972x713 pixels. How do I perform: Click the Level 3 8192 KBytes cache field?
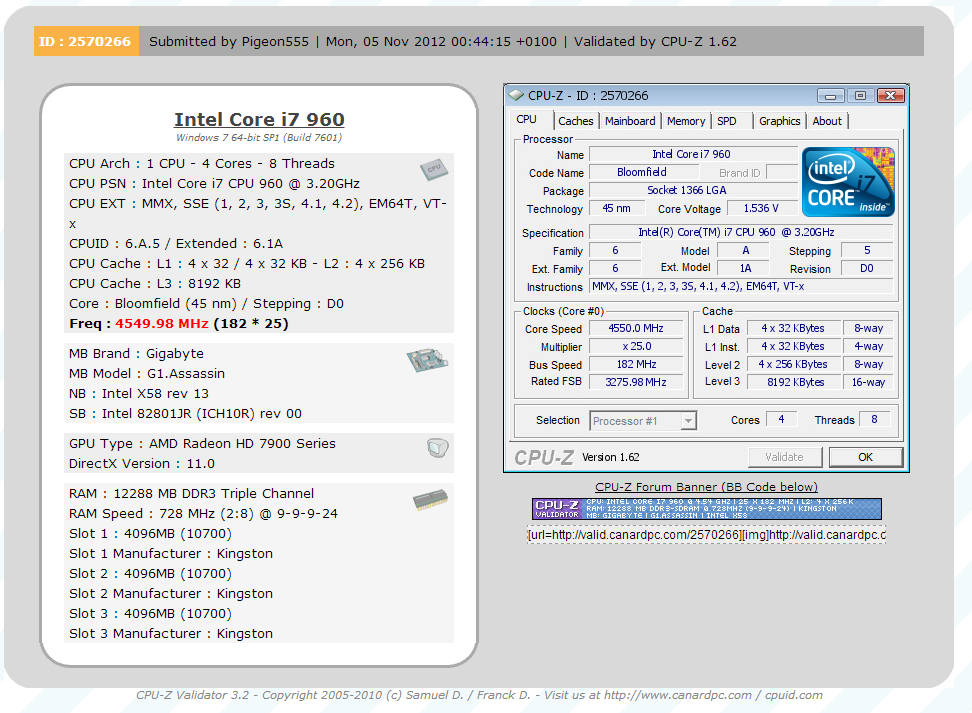pyautogui.click(x=795, y=383)
